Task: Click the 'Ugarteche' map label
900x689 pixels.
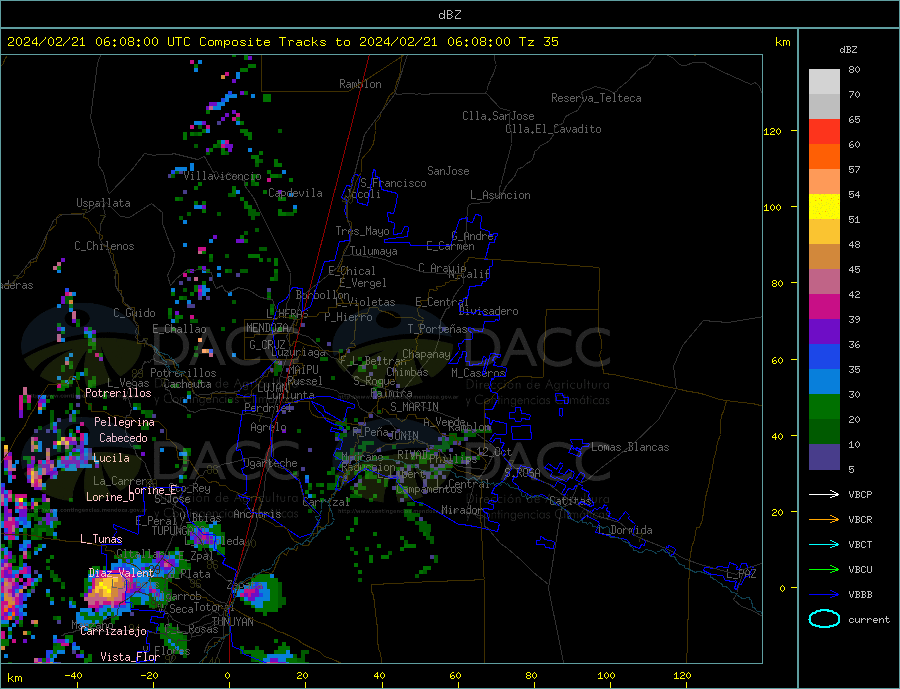Action: [x=270, y=463]
